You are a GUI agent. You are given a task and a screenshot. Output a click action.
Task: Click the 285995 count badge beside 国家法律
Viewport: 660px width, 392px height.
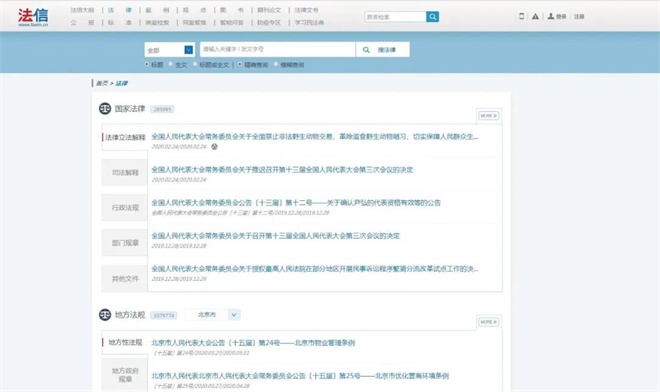[x=162, y=109]
